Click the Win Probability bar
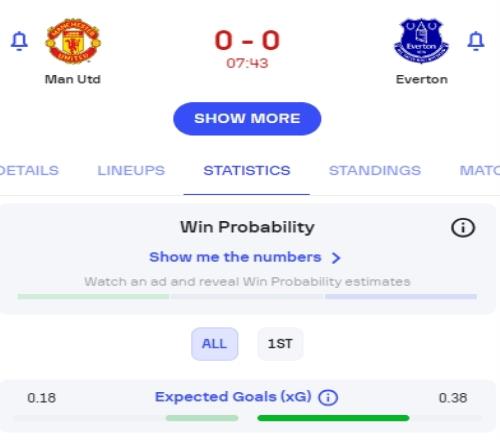 click(x=247, y=296)
